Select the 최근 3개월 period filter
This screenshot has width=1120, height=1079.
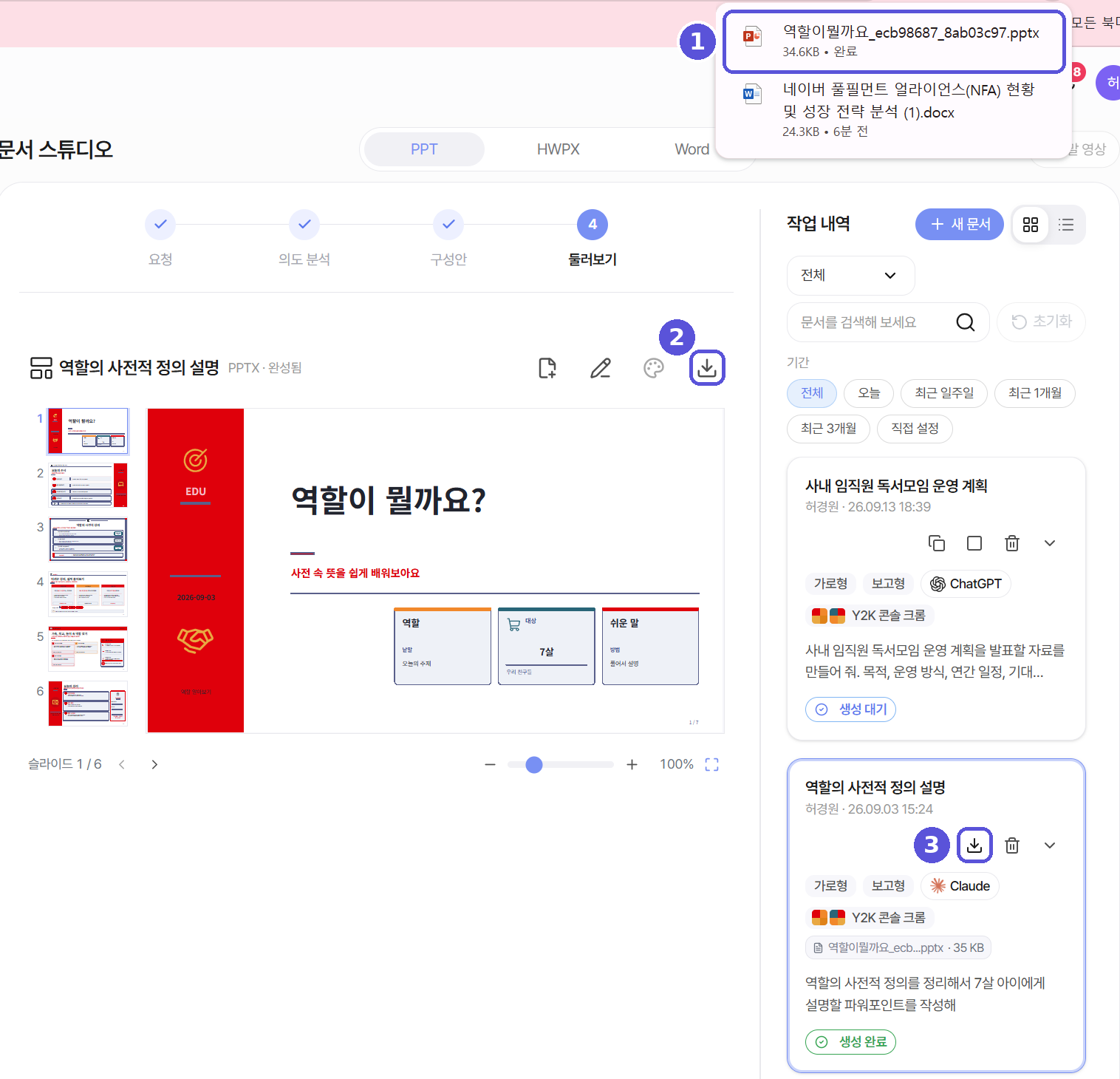coord(828,429)
